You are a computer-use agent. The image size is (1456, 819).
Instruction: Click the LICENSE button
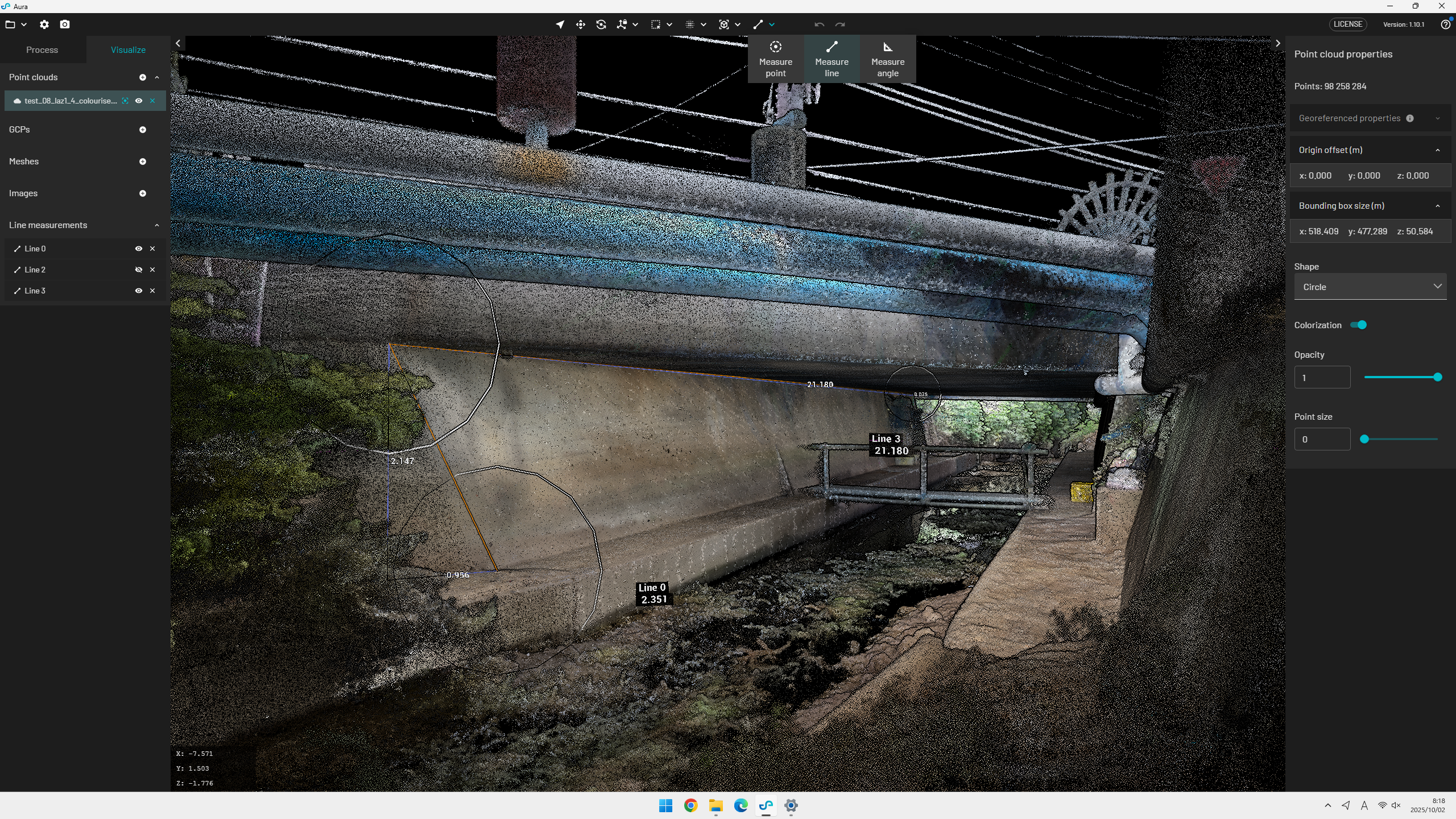1347,24
